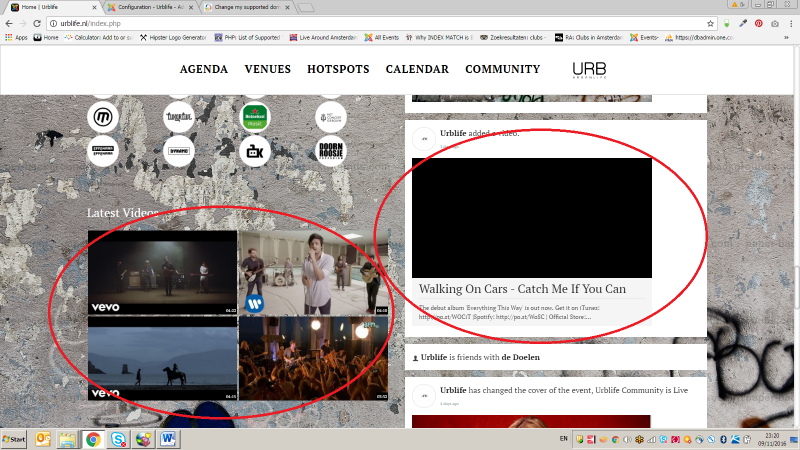Switch to the Home | Urblife tab
The width and height of the screenshot is (800, 450).
[x=54, y=7]
